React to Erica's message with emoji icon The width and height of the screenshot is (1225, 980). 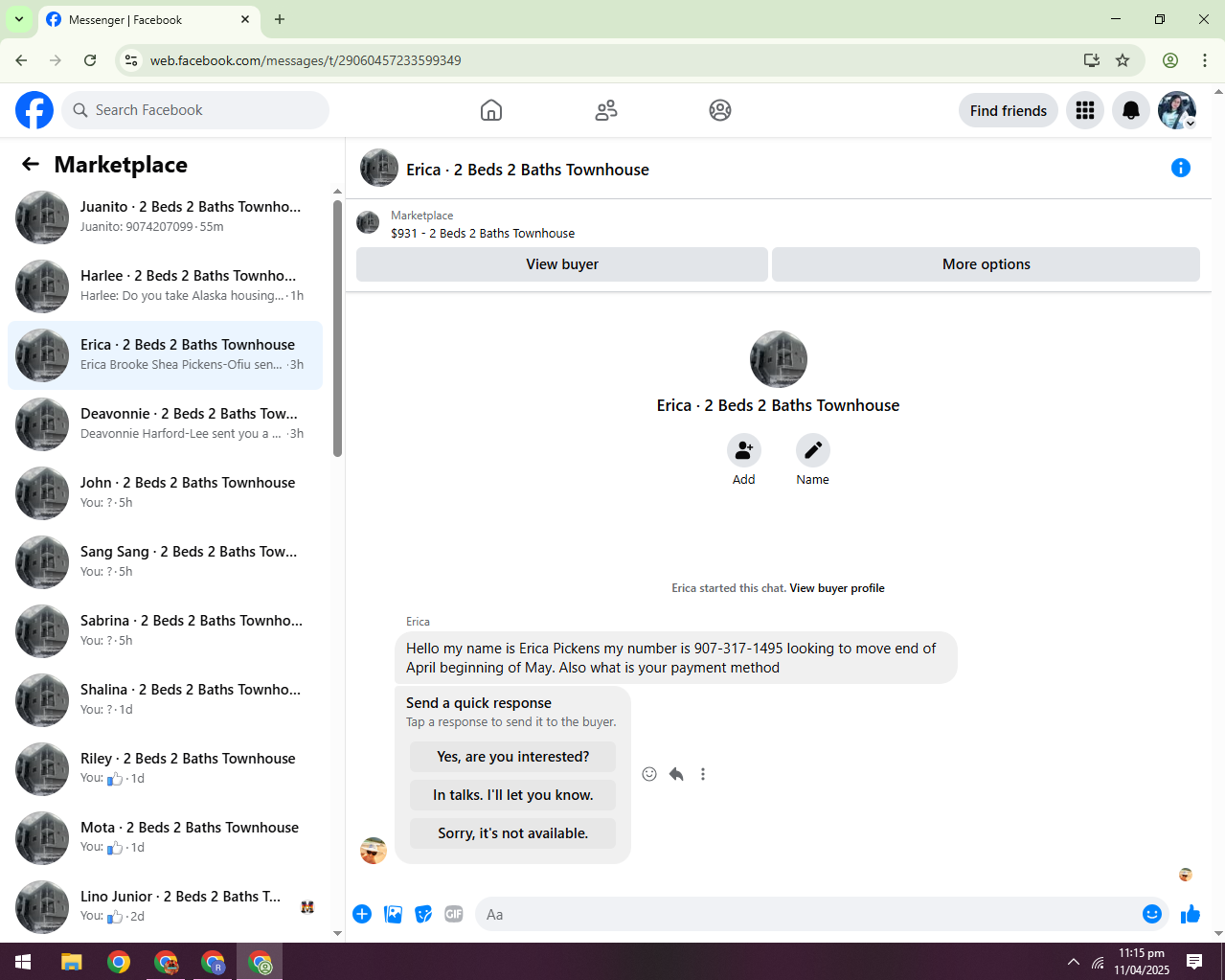click(x=649, y=774)
